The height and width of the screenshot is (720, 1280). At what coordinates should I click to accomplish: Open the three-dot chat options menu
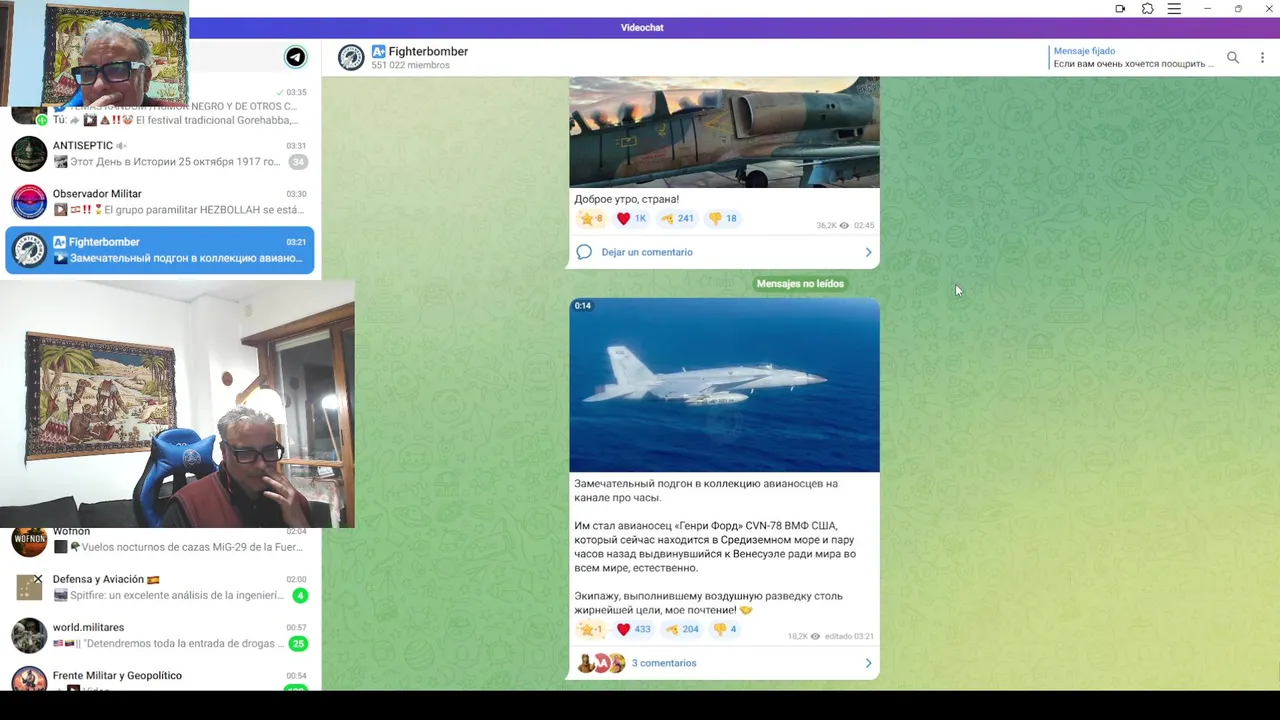point(1262,58)
